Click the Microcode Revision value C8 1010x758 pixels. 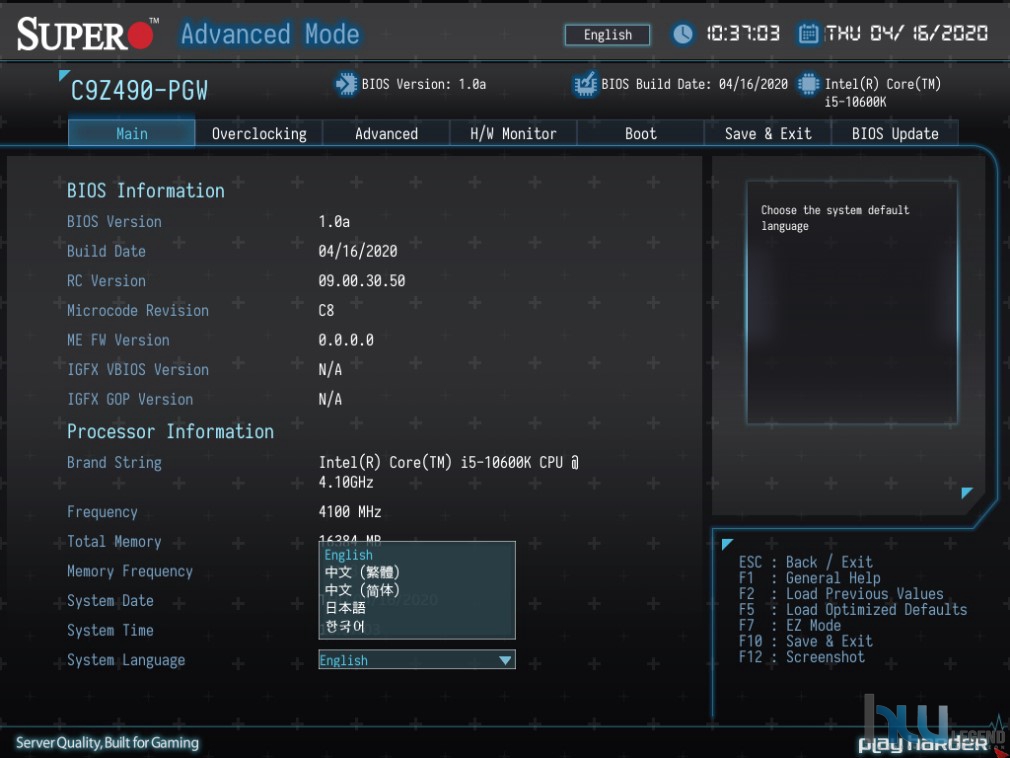pyautogui.click(x=326, y=310)
